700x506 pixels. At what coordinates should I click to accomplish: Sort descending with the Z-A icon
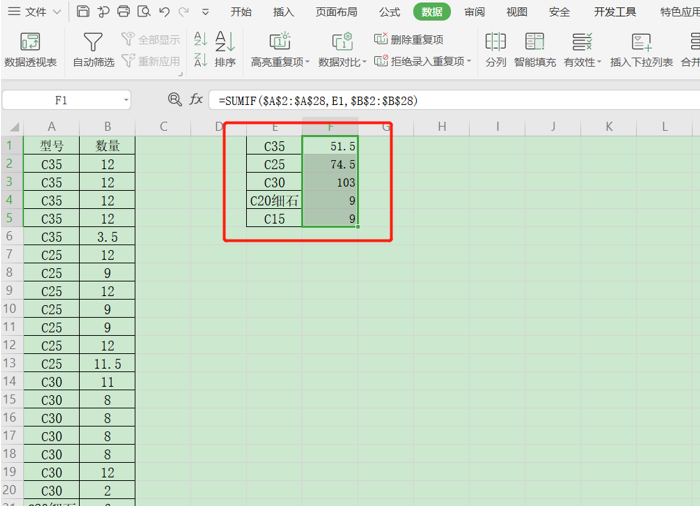tap(200, 60)
